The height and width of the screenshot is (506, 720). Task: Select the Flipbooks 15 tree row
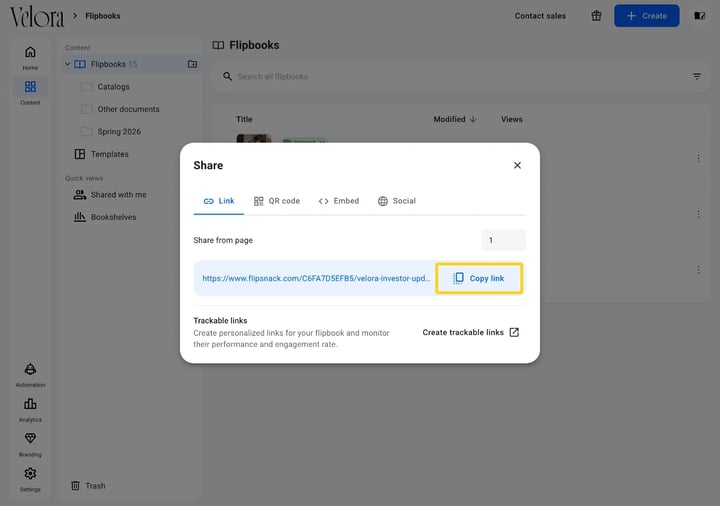[x=130, y=64]
